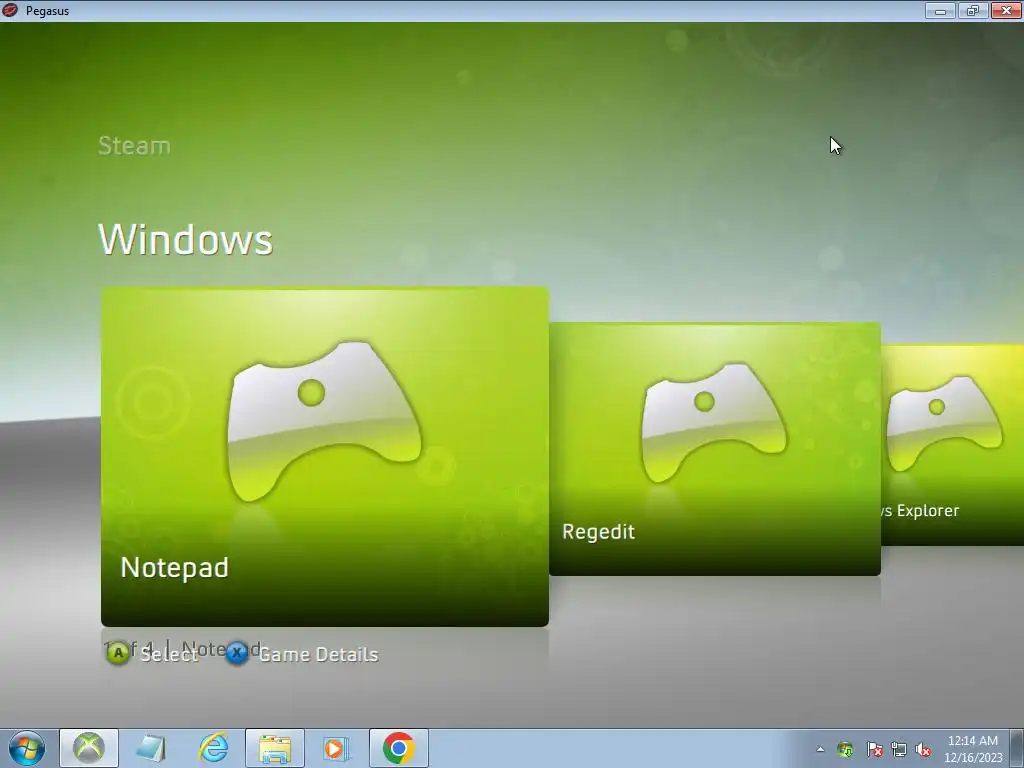Viewport: 1024px width, 768px height.
Task: Choose the Windows Explorer tile
Action: pos(952,445)
